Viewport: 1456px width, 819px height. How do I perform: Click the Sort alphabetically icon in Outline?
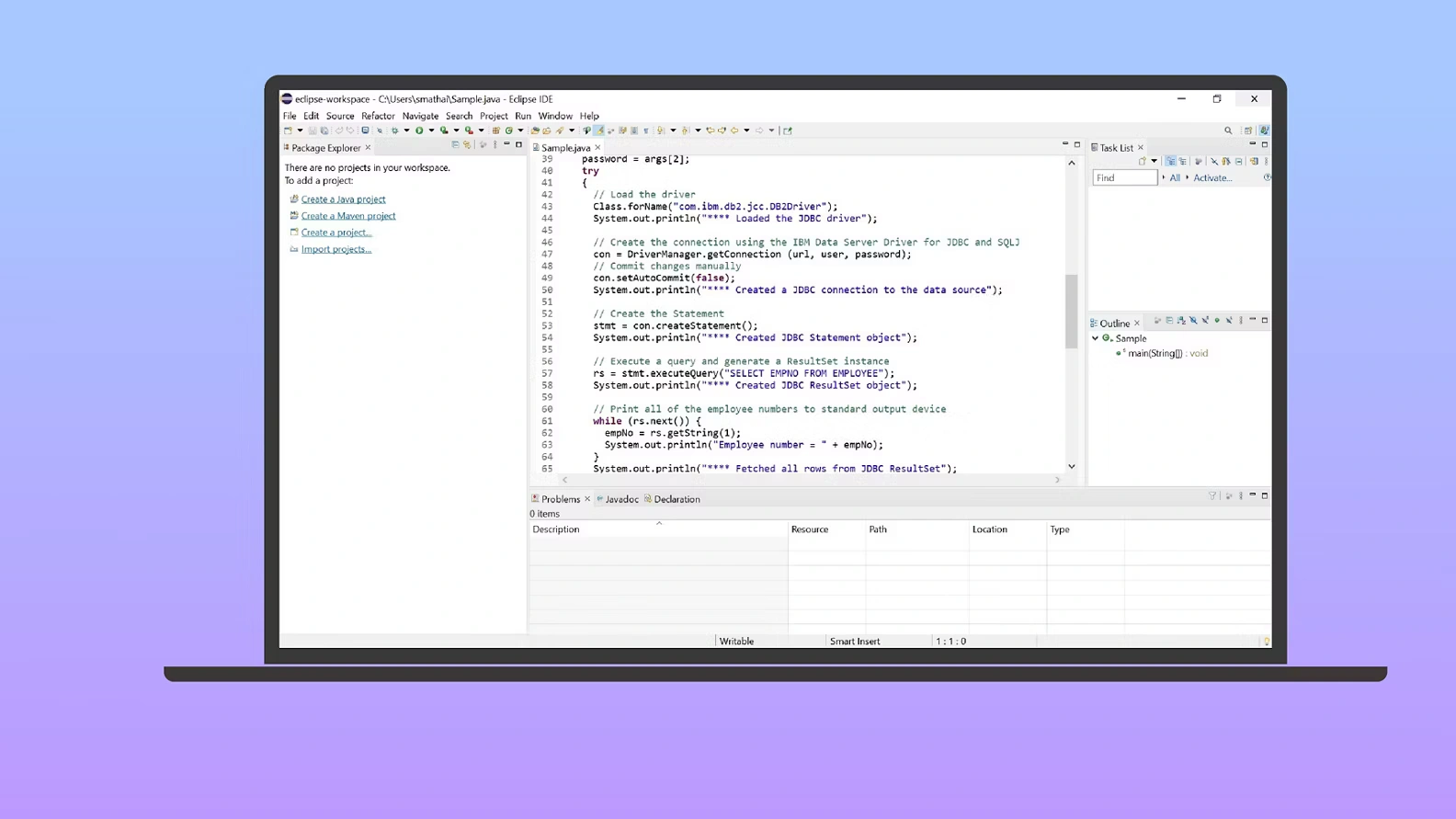click(x=1181, y=321)
